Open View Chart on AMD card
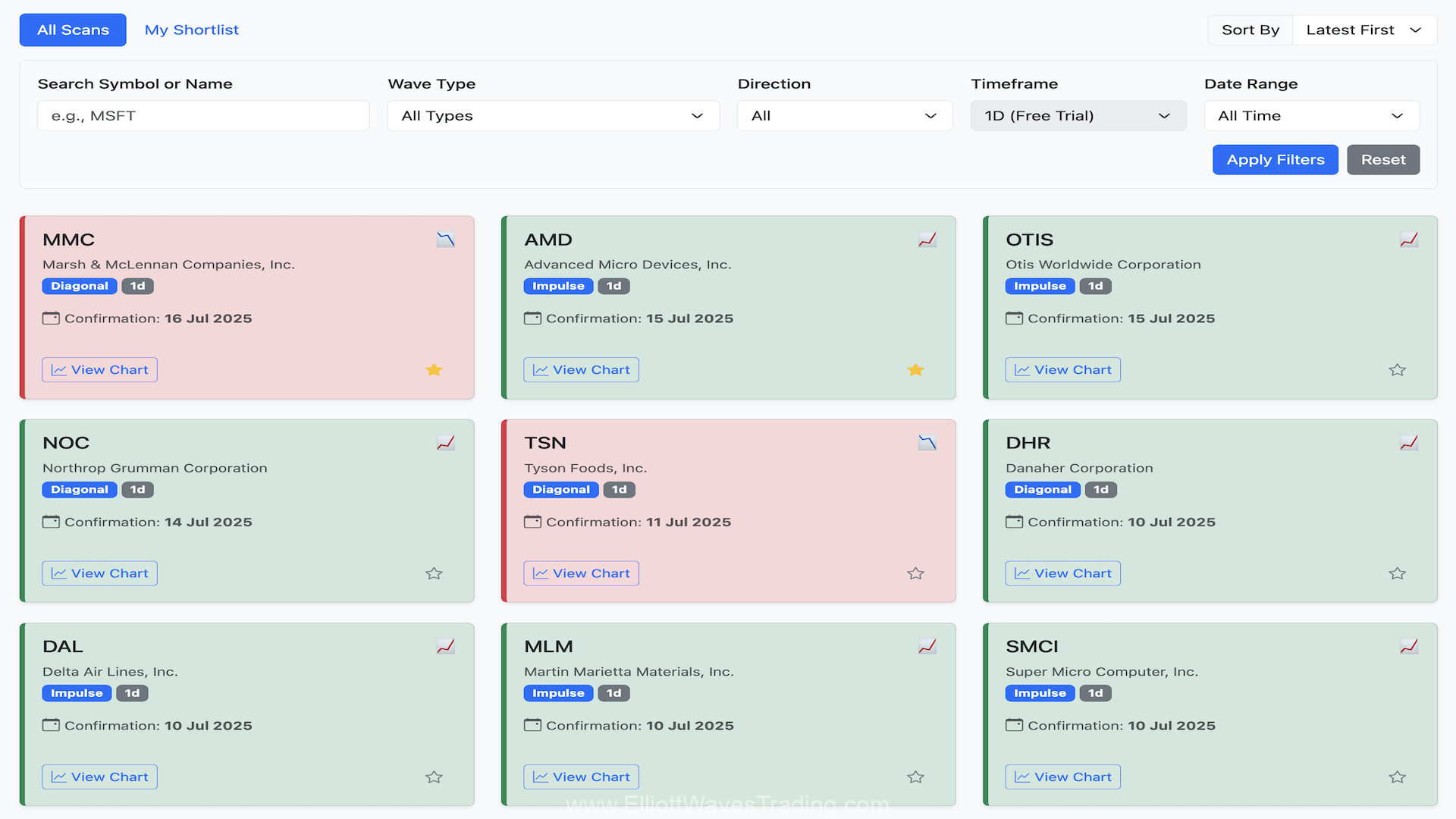The height and width of the screenshot is (819, 1456). tap(581, 370)
